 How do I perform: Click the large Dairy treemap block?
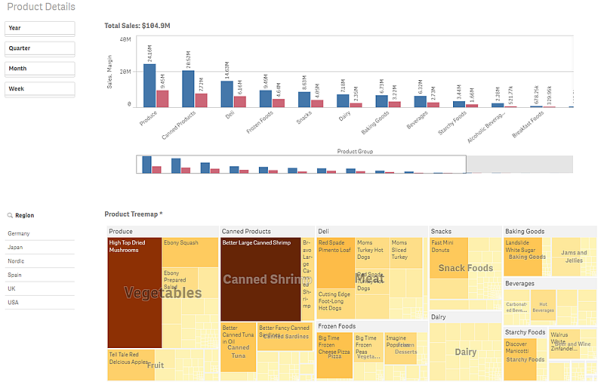[x=465, y=351]
